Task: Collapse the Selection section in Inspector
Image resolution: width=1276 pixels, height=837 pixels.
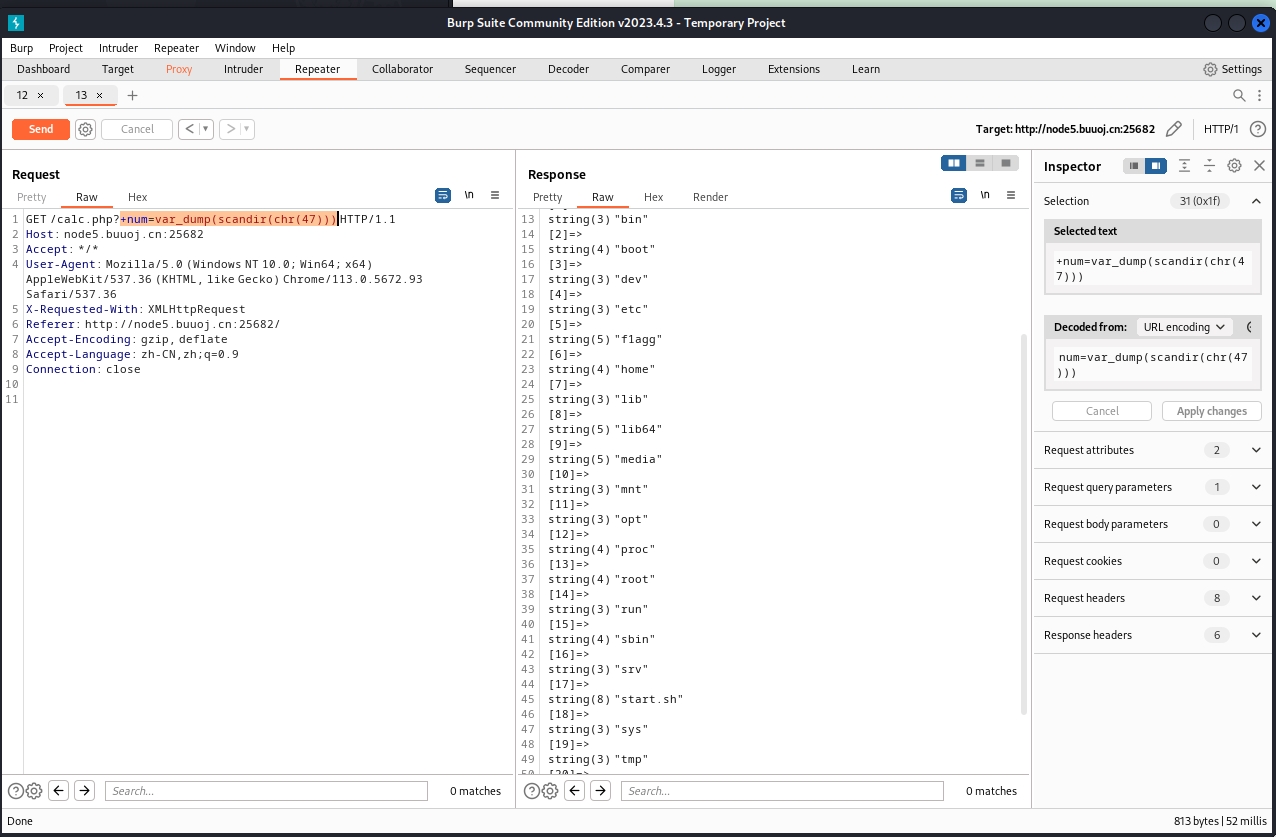Action: [x=1257, y=201]
